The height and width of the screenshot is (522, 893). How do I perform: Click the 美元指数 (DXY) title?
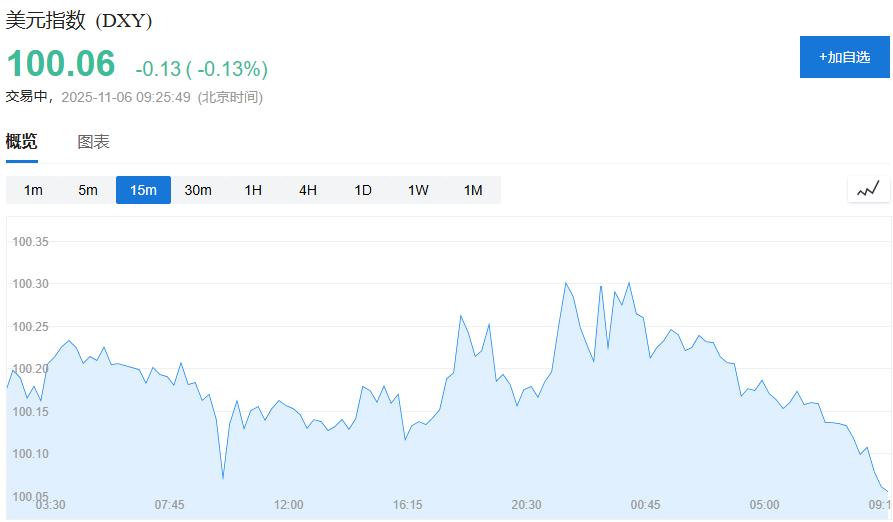(79, 20)
